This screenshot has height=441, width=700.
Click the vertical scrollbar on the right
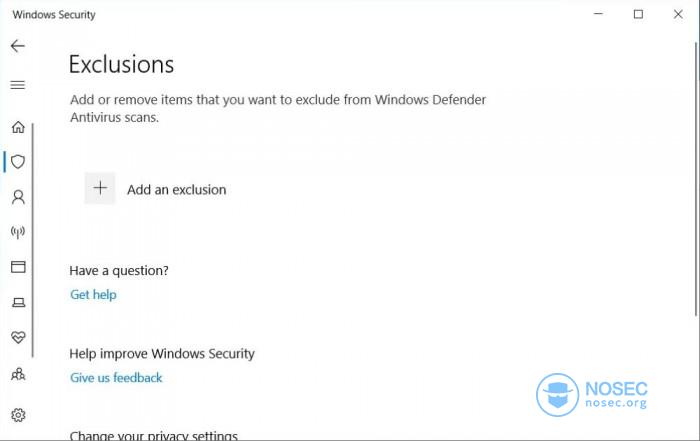[696, 179]
